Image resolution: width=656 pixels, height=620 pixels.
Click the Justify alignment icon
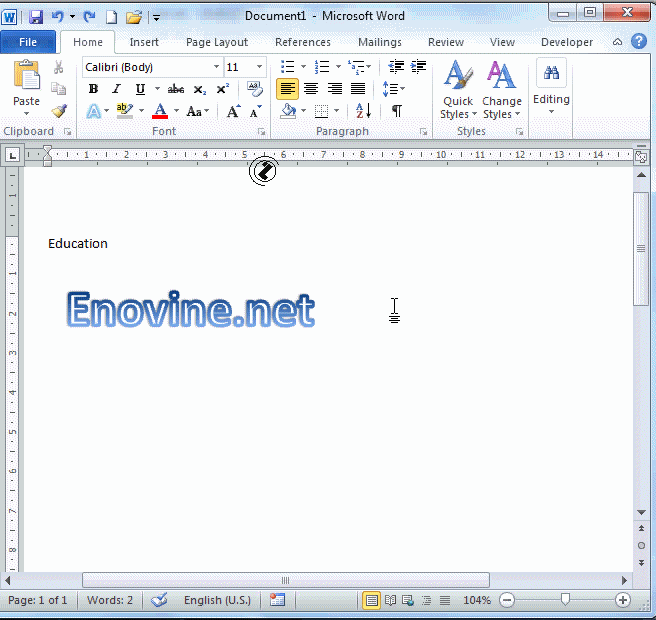[357, 89]
